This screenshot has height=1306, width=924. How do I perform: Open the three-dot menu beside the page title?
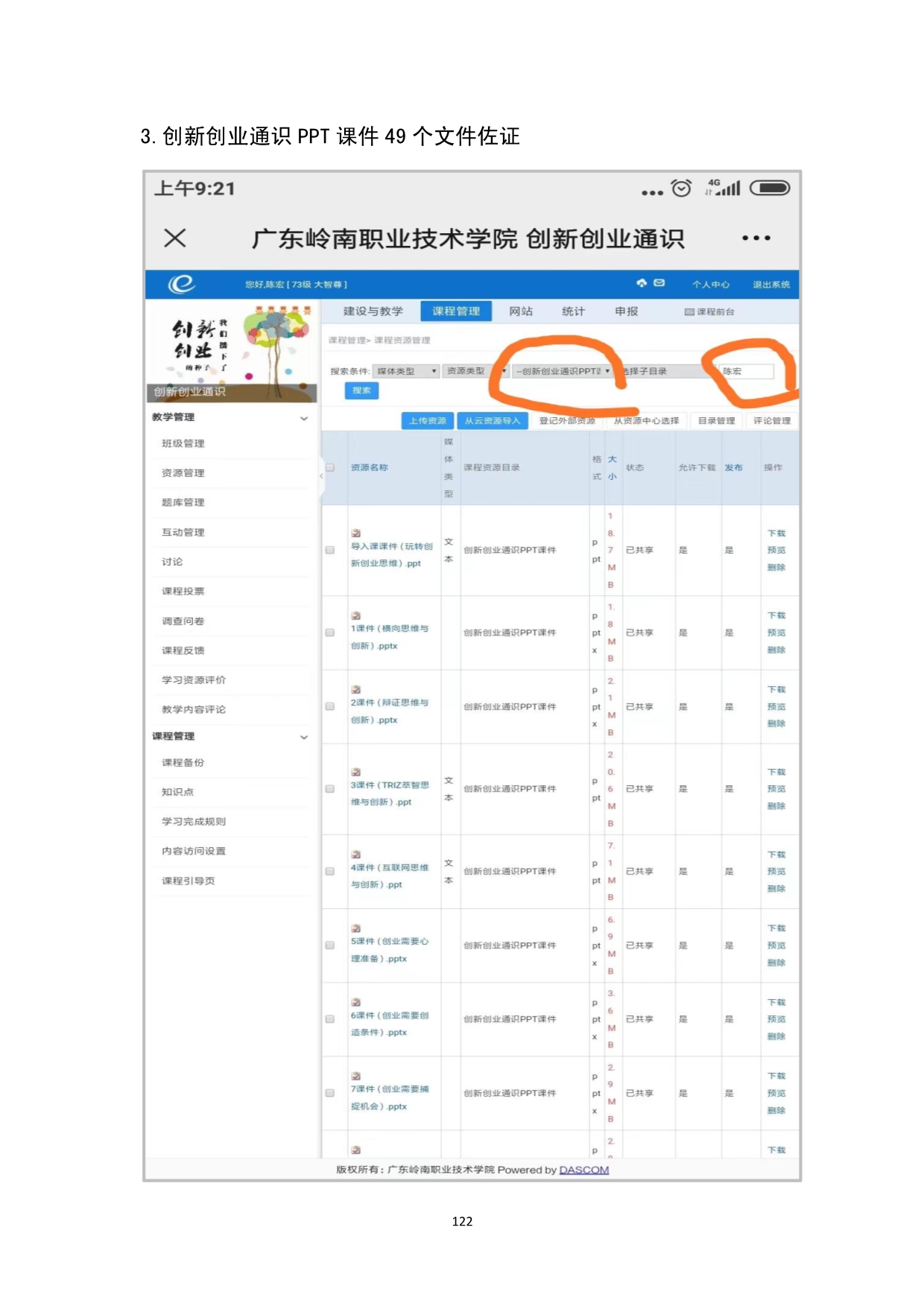(756, 238)
